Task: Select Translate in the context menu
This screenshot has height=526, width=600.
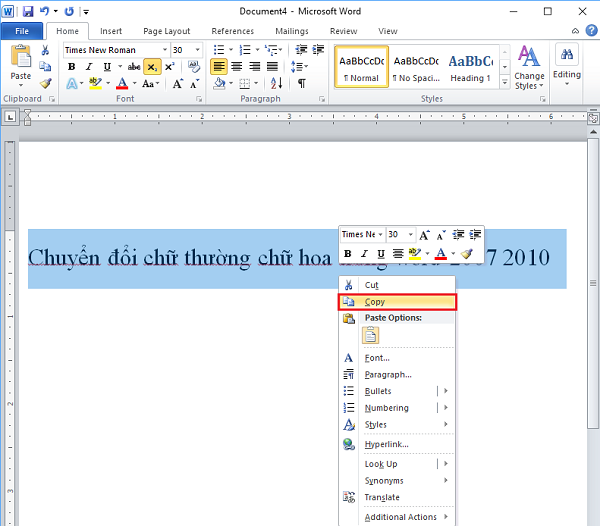Action: 397,497
